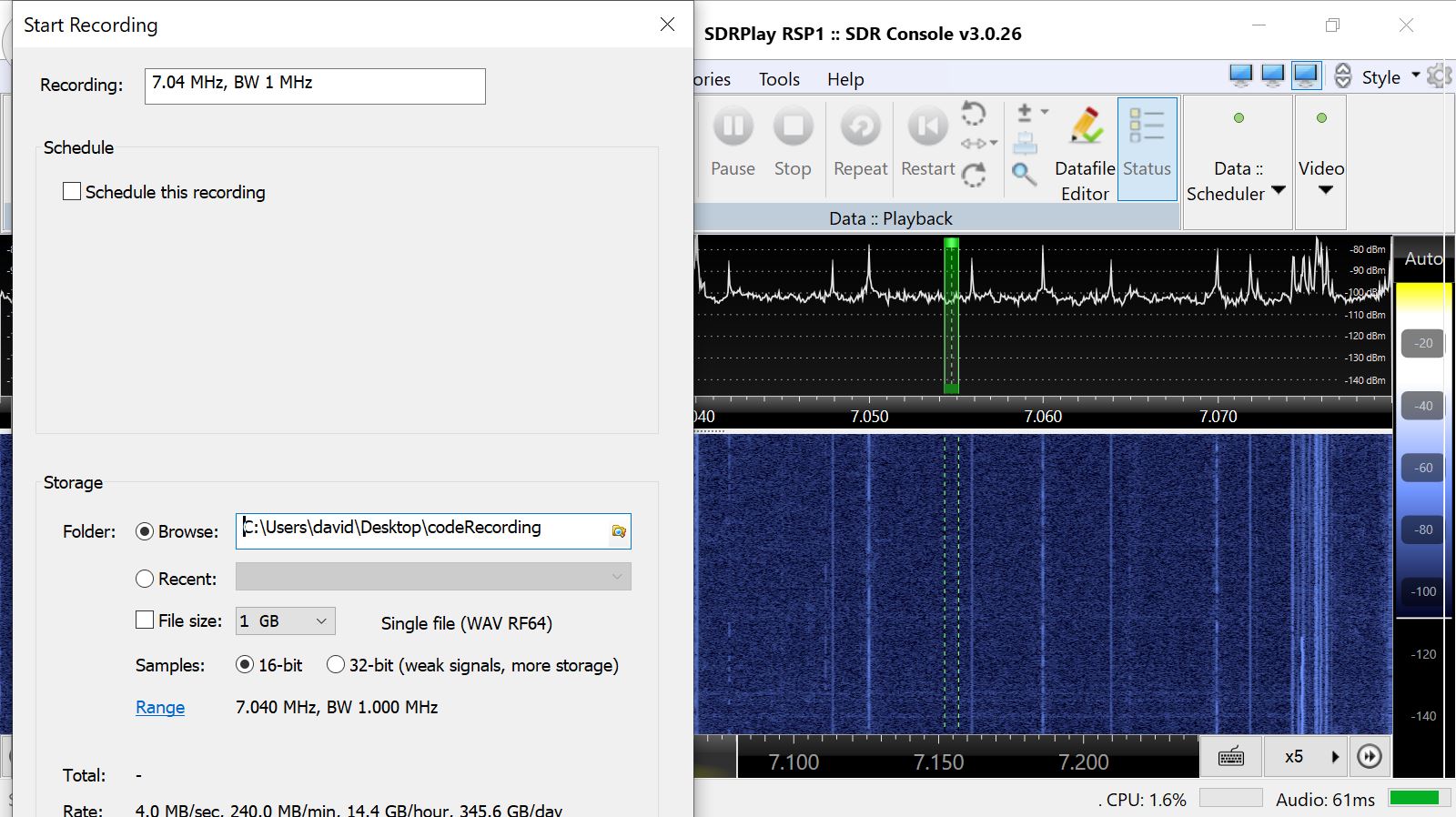Choose the Recent folder radio button
Viewport: 1456px width, 817px height.
coord(145,579)
